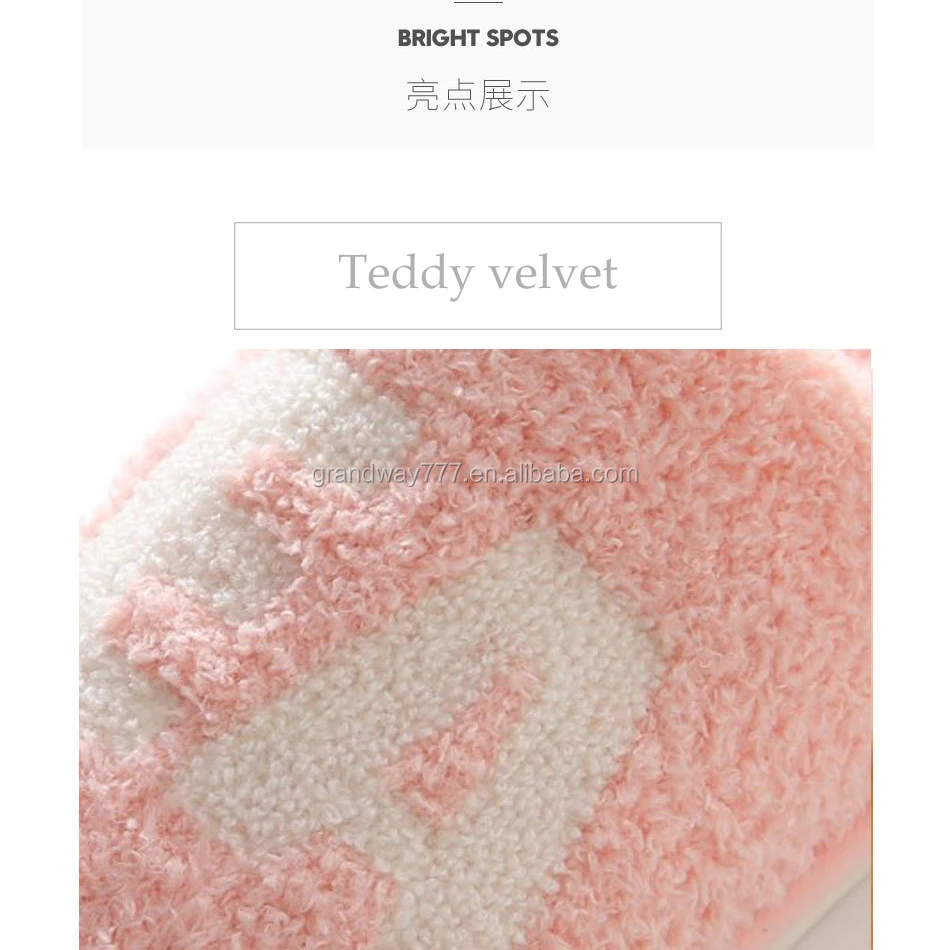Click the BRIGHT SPOTS heading text
This screenshot has height=950, width=950.
[478, 38]
